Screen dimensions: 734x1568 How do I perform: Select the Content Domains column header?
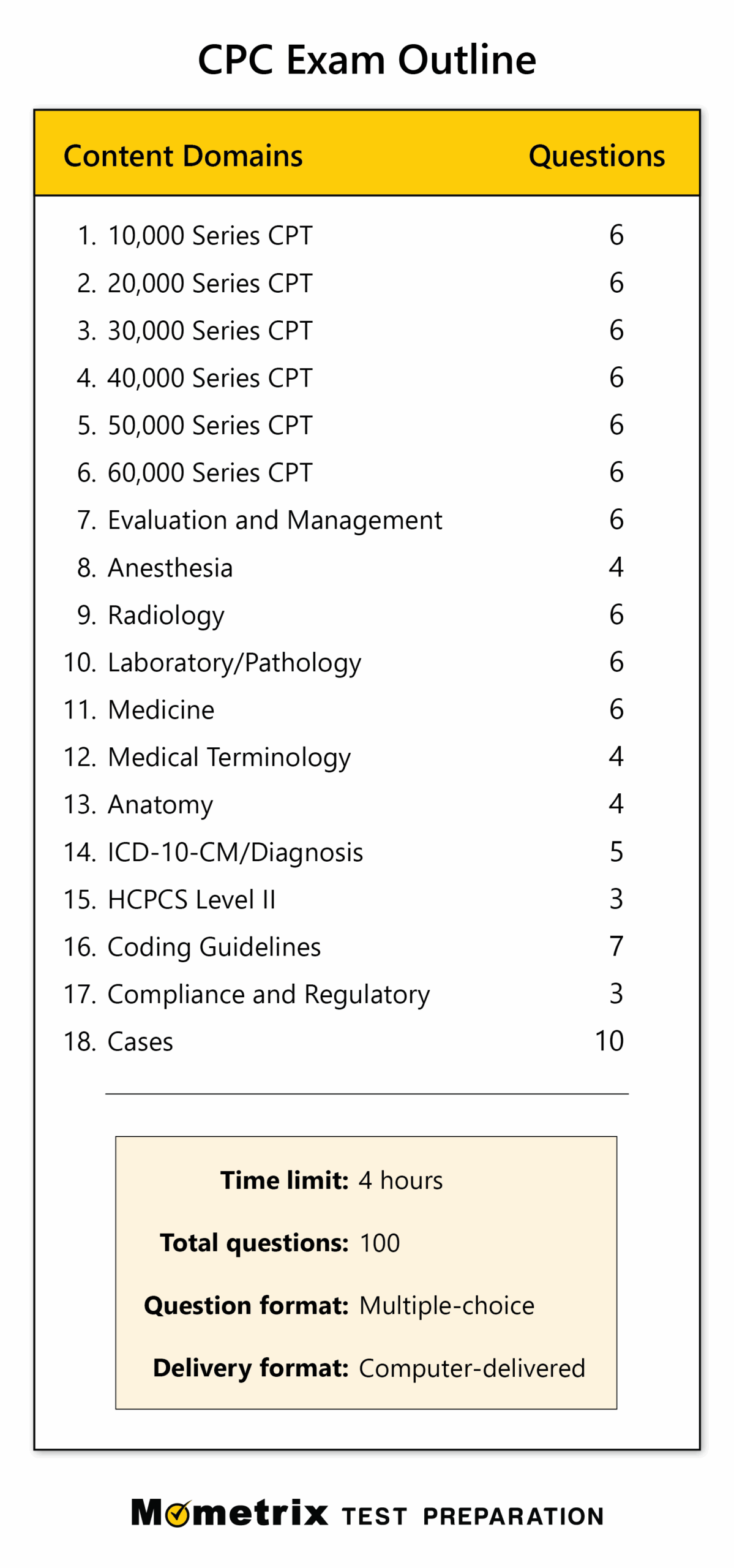[x=183, y=156]
